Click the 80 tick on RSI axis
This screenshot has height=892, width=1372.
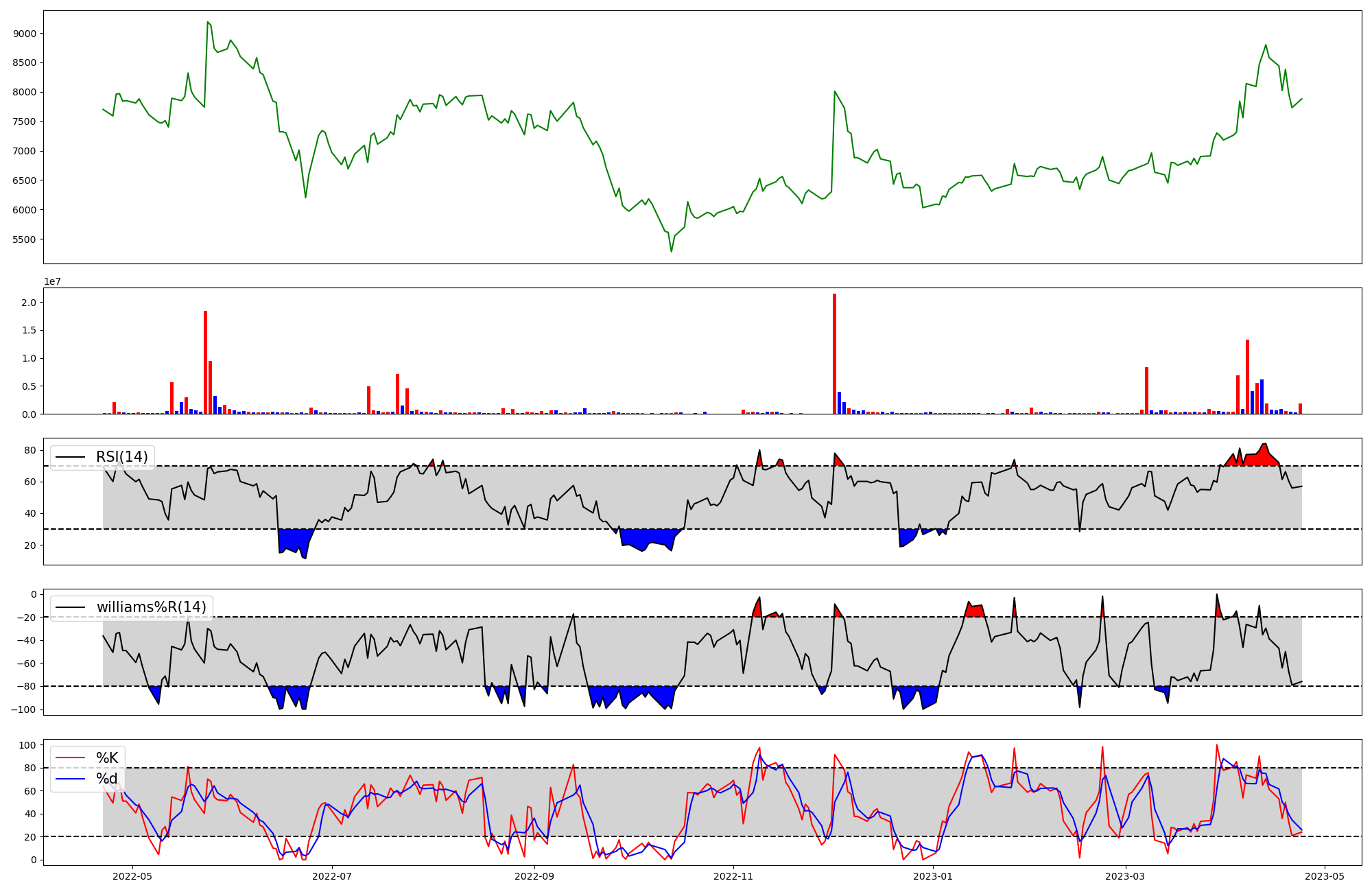pyautogui.click(x=30, y=451)
